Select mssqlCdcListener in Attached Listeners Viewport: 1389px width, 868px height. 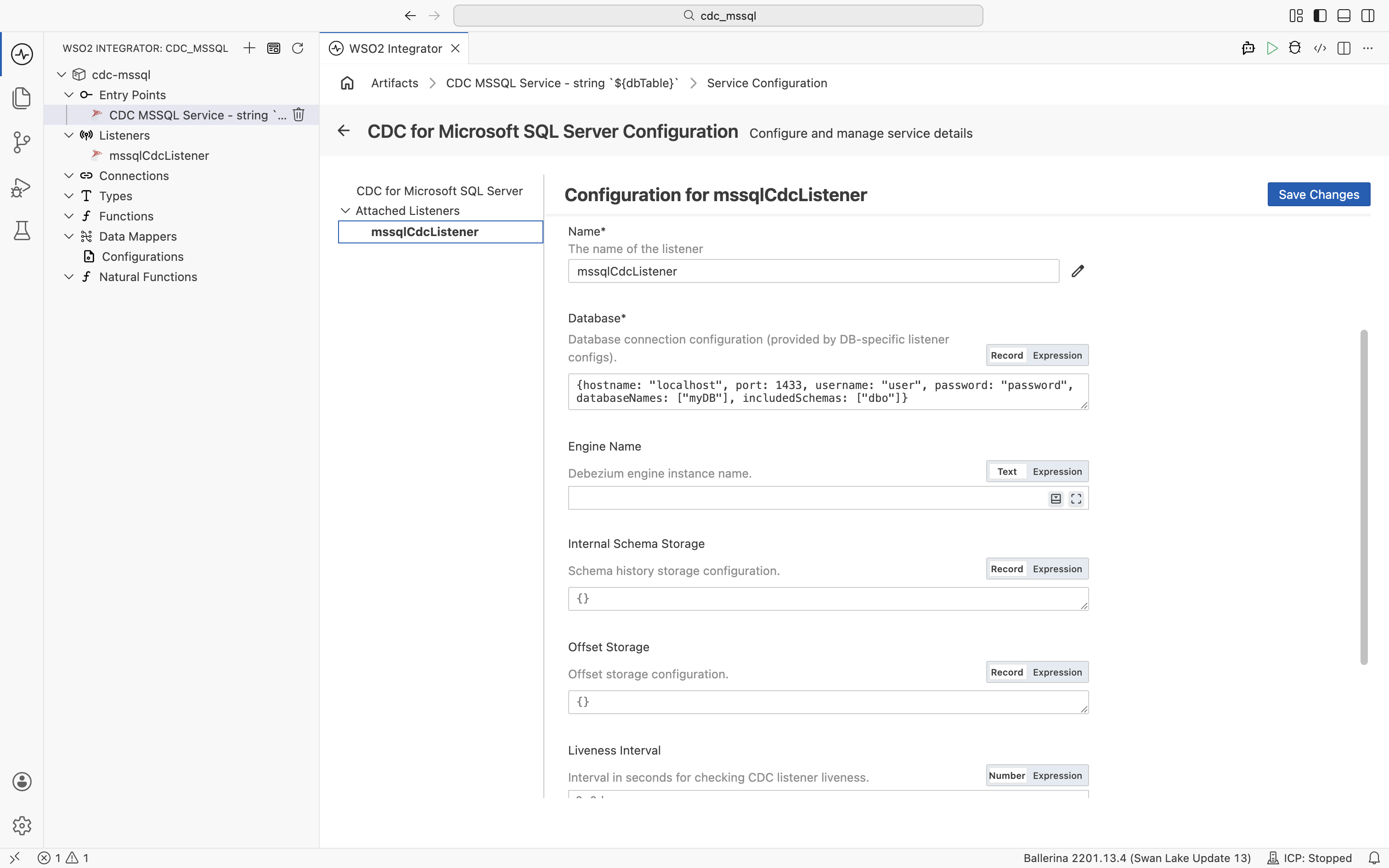440,232
